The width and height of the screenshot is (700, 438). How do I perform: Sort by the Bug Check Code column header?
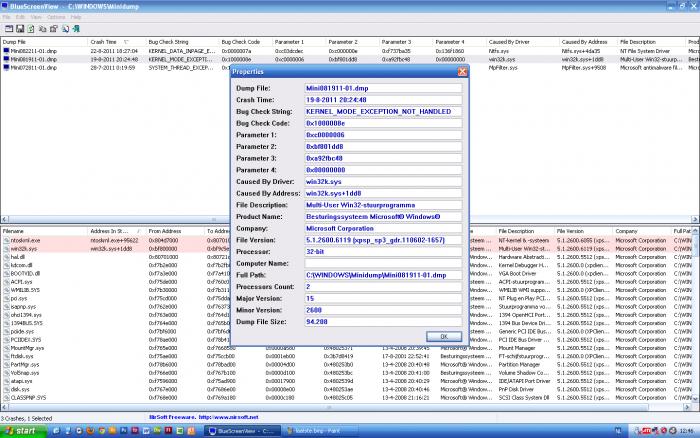point(246,42)
